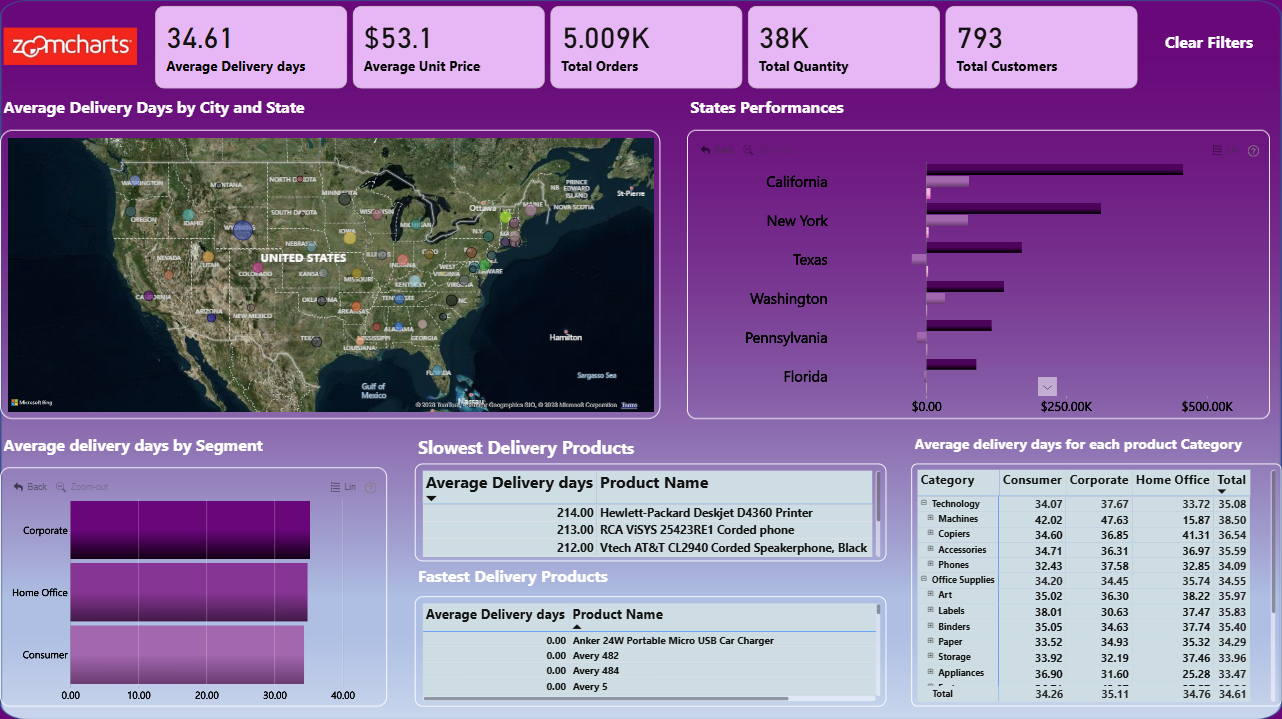Select the dark purple Corporate bar
The width and height of the screenshot is (1282, 719).
coord(190,530)
